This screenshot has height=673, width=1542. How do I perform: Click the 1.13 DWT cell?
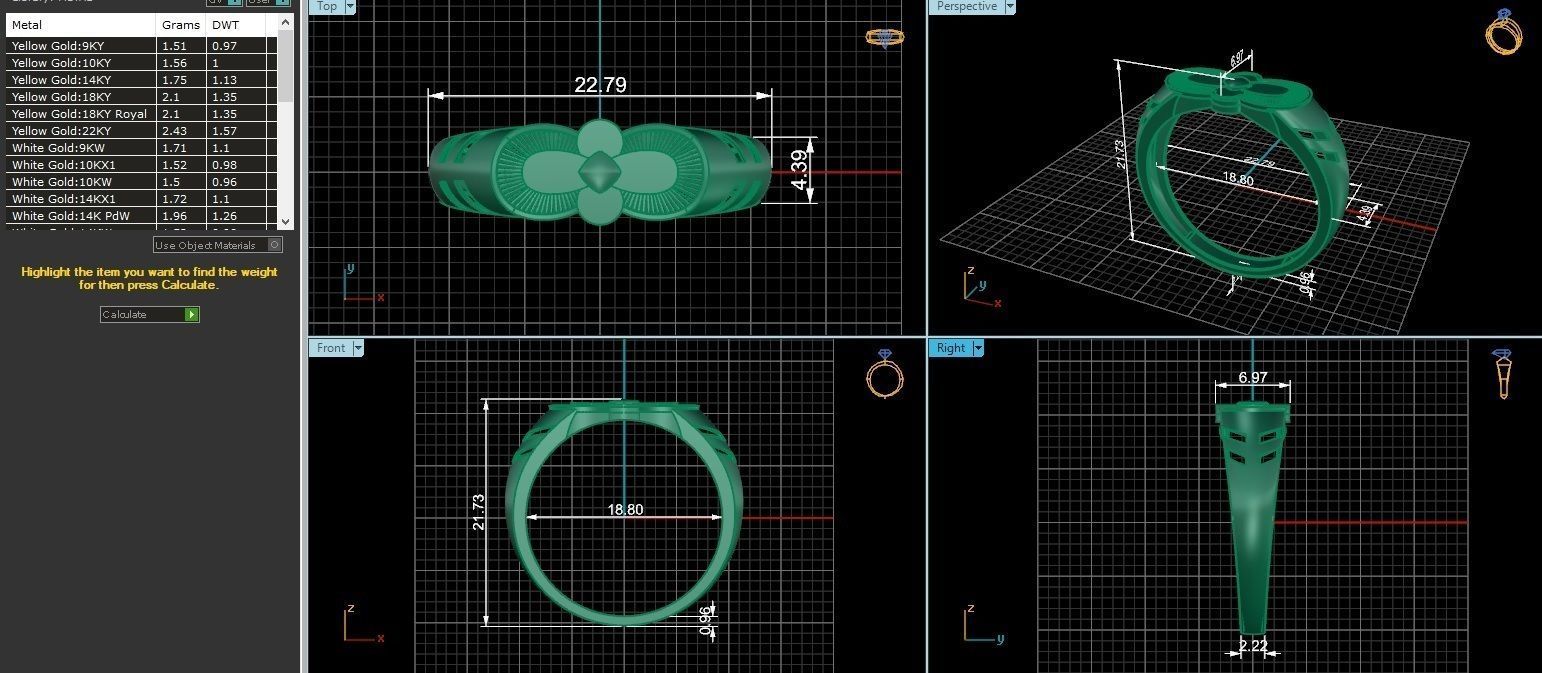pyautogui.click(x=236, y=80)
